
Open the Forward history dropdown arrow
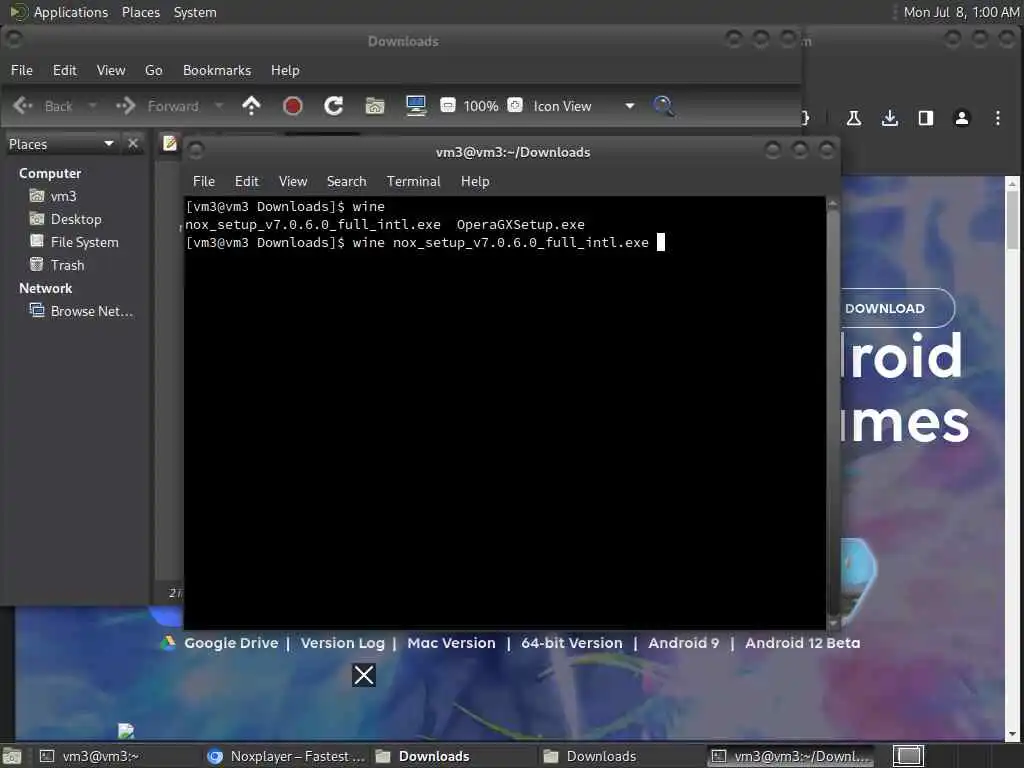point(219,106)
